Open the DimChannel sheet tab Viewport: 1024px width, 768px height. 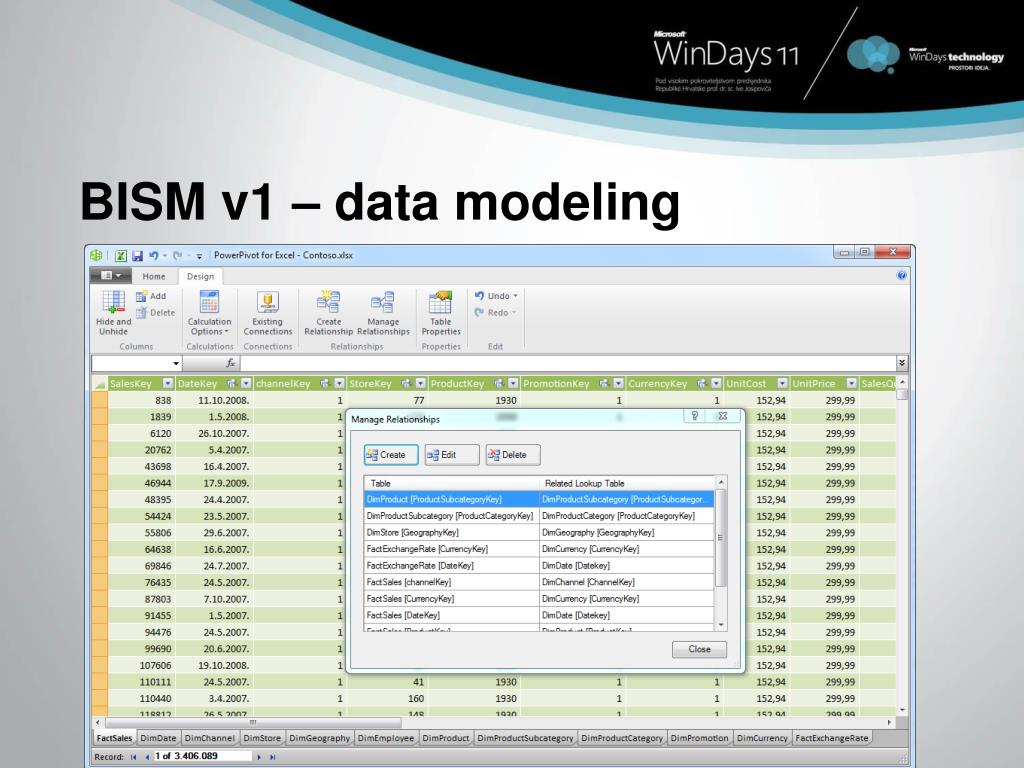point(209,738)
